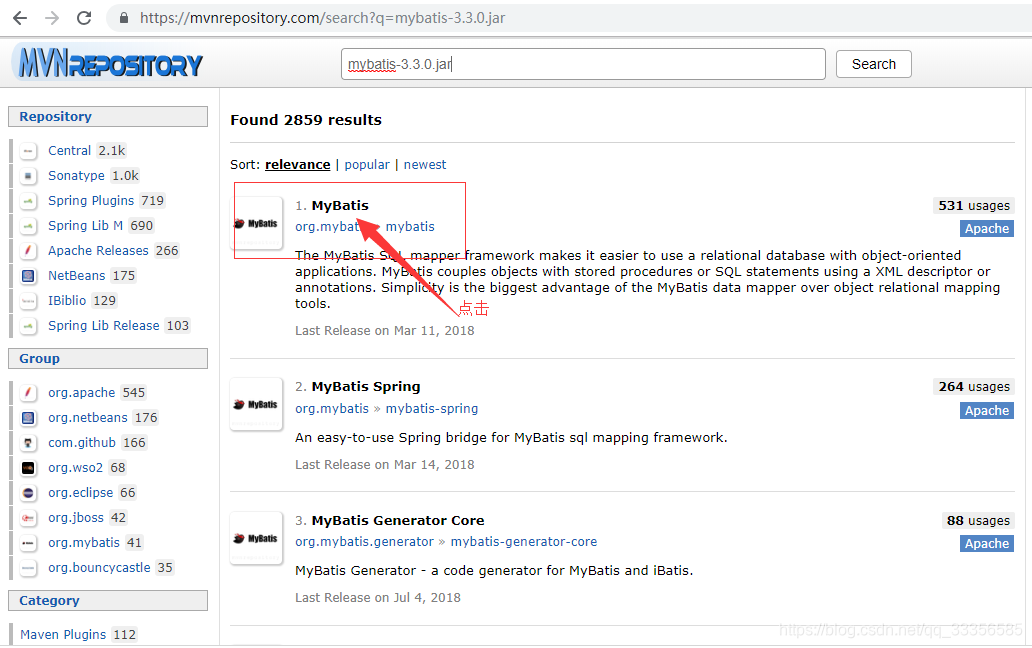The height and width of the screenshot is (648, 1032).
Task: Sort results by newest
Action: point(425,164)
